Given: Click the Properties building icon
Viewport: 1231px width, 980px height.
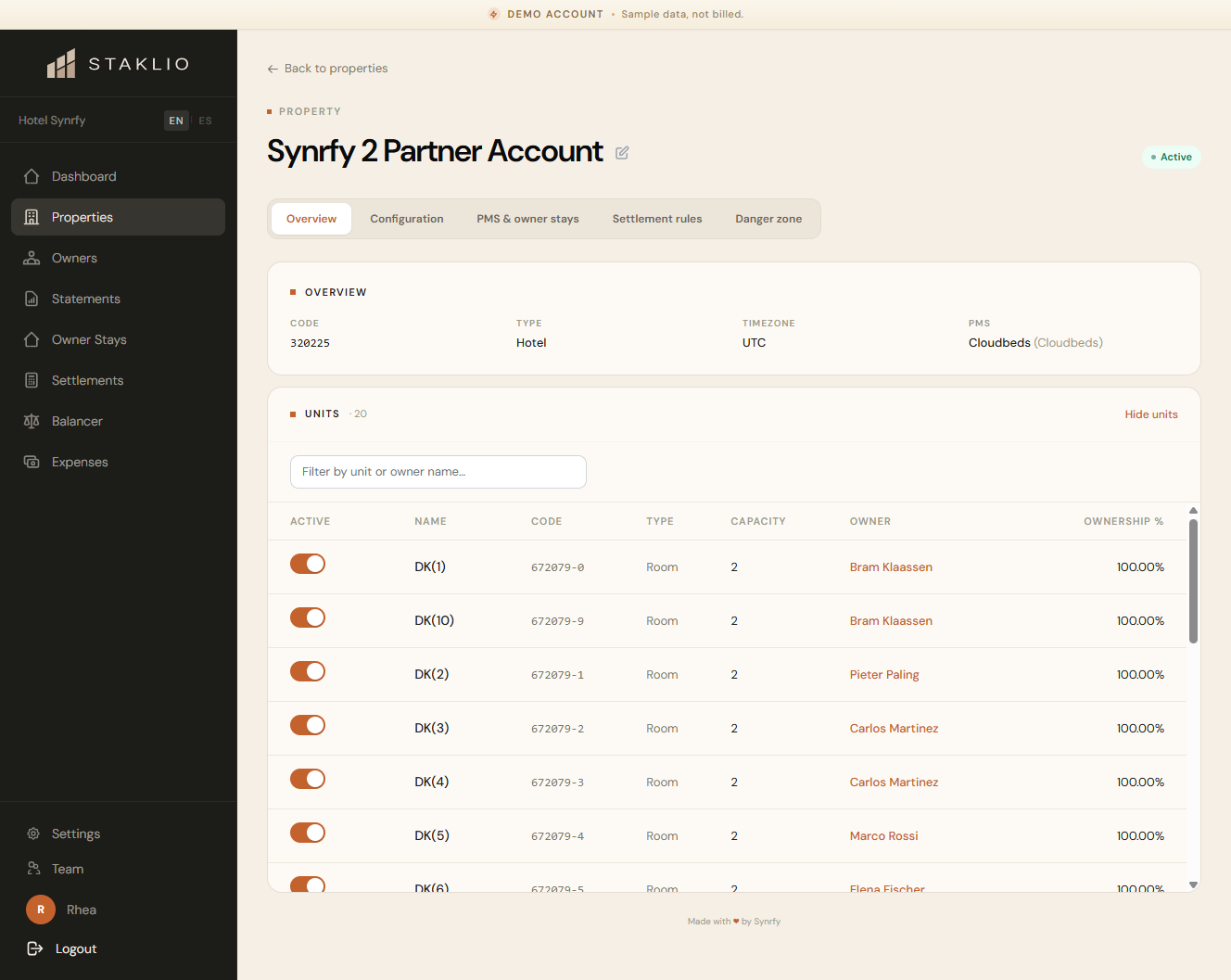Looking at the screenshot, I should coord(32,217).
